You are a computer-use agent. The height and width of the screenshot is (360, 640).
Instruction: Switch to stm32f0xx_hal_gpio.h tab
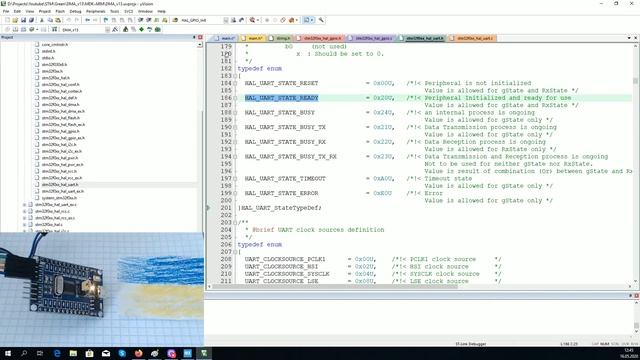[320, 38]
